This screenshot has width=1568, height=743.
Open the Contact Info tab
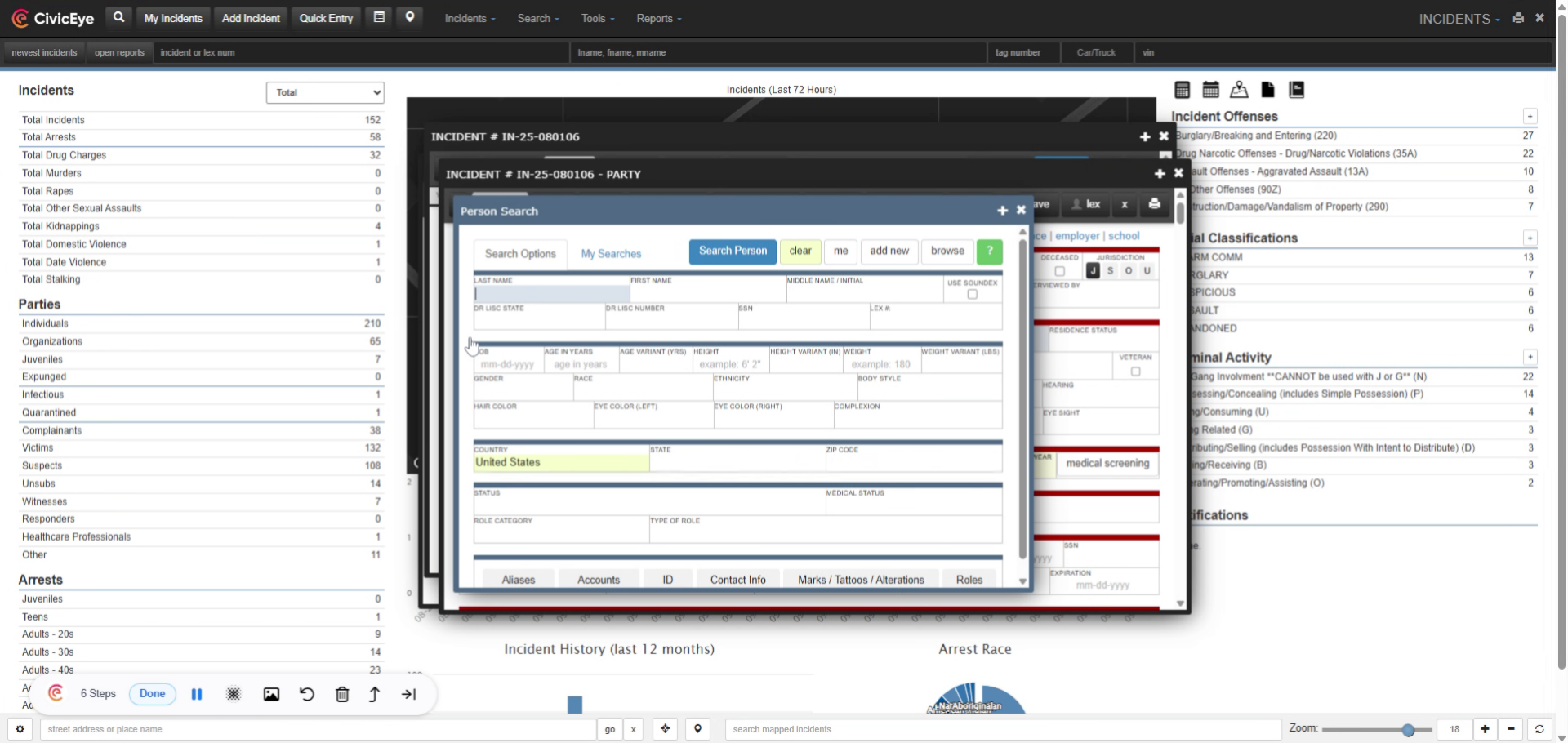tap(738, 580)
